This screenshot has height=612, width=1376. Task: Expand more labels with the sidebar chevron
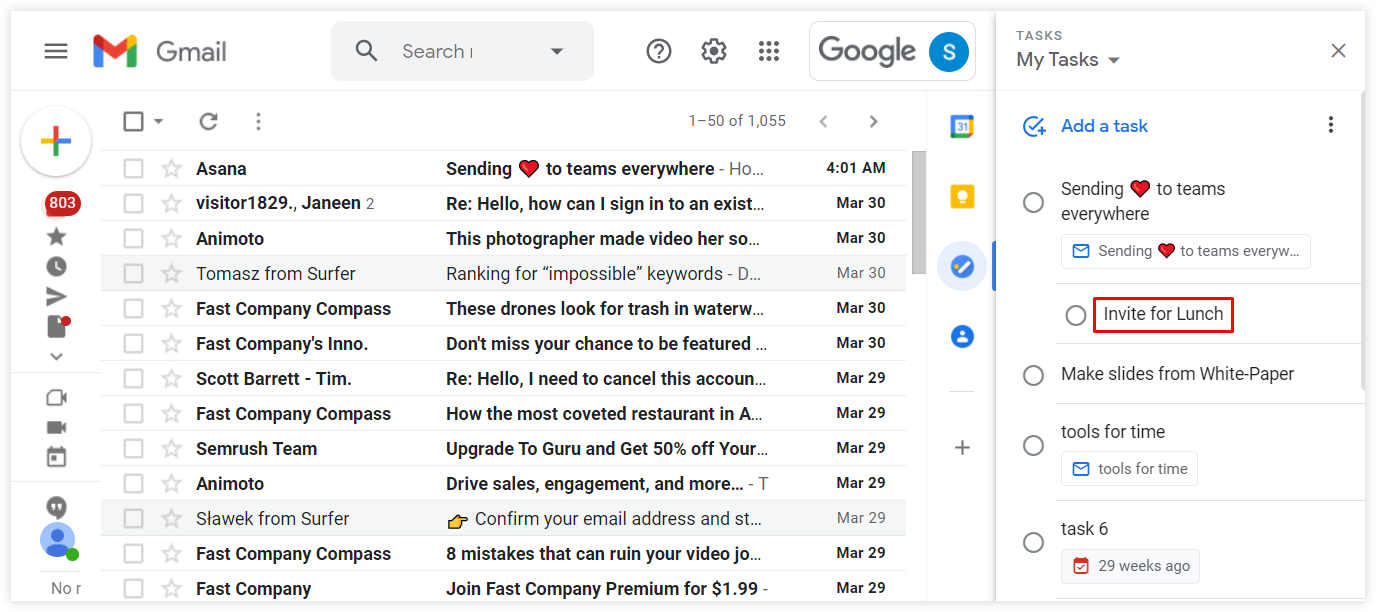pyautogui.click(x=56, y=356)
